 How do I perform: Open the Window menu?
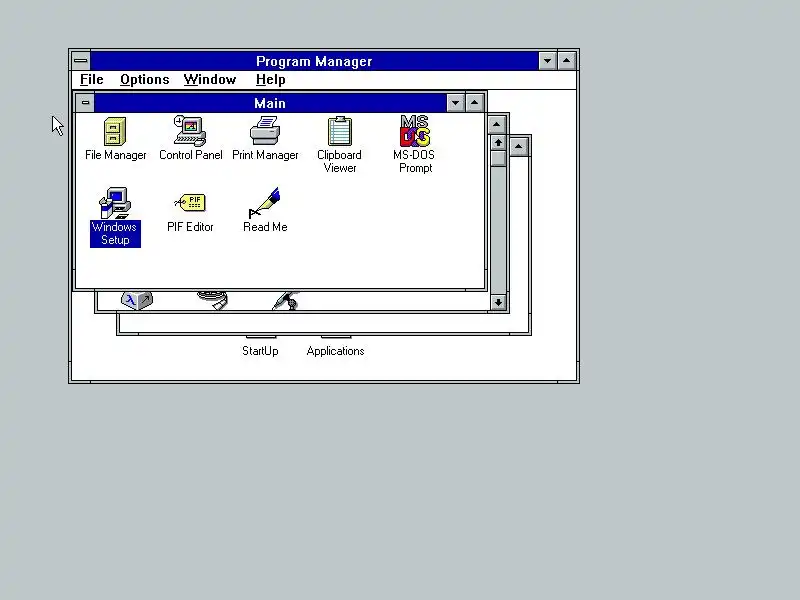pyautogui.click(x=210, y=80)
